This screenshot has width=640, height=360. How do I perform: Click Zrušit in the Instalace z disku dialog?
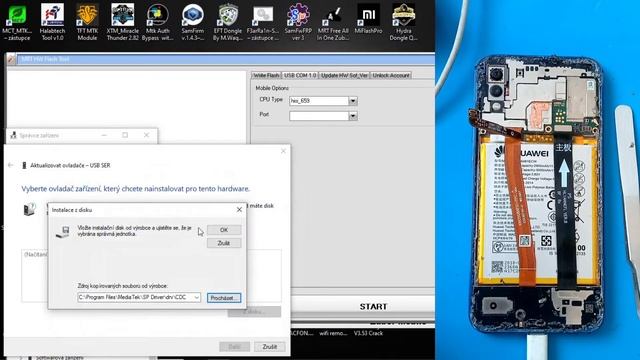point(224,243)
